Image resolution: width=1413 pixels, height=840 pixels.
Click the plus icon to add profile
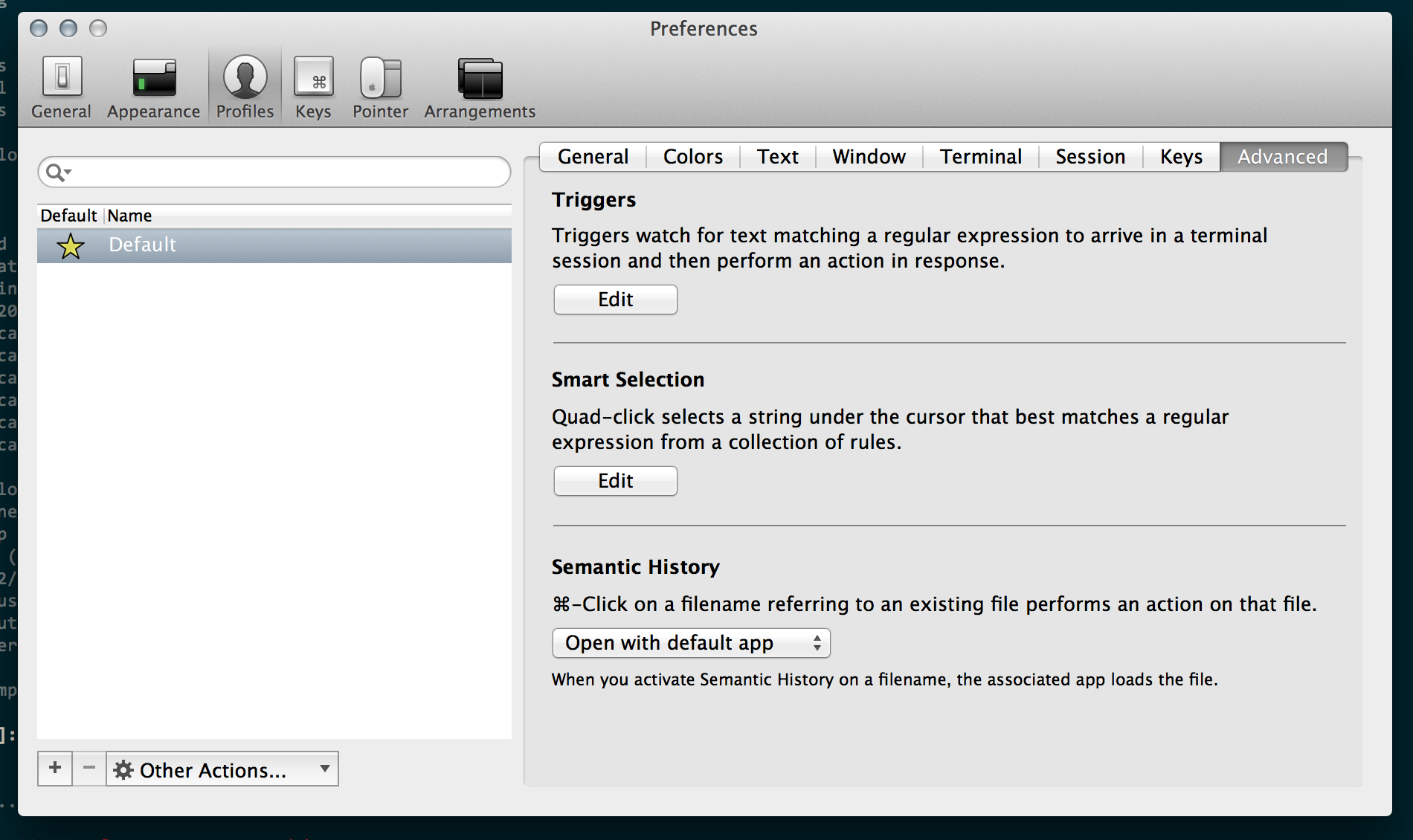coord(55,768)
